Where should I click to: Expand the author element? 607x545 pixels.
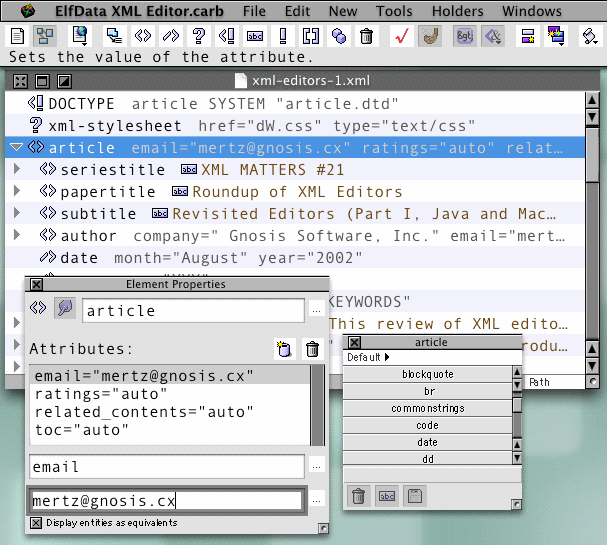click(x=17, y=235)
